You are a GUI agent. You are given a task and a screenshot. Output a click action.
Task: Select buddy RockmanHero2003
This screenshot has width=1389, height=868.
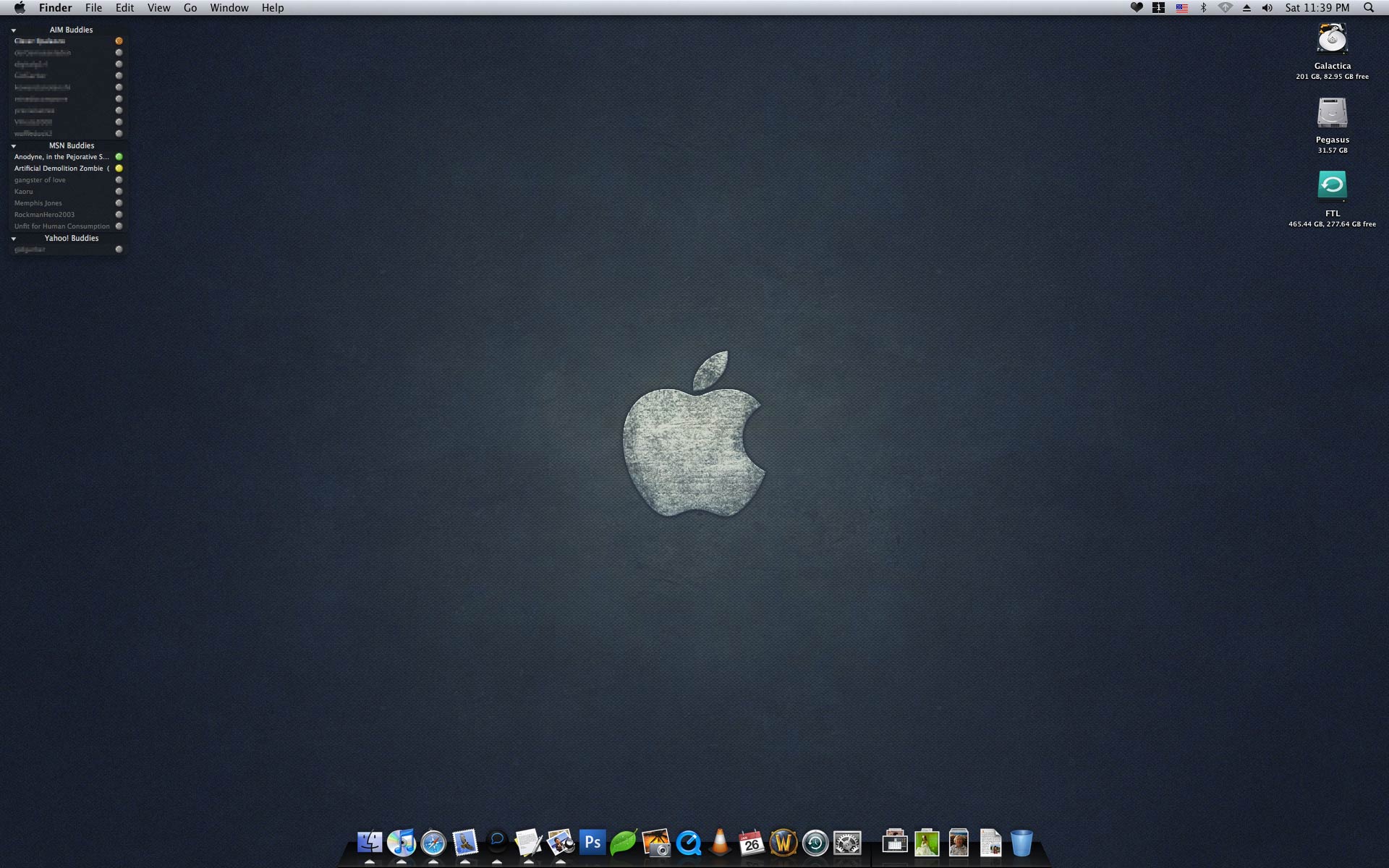(68, 215)
